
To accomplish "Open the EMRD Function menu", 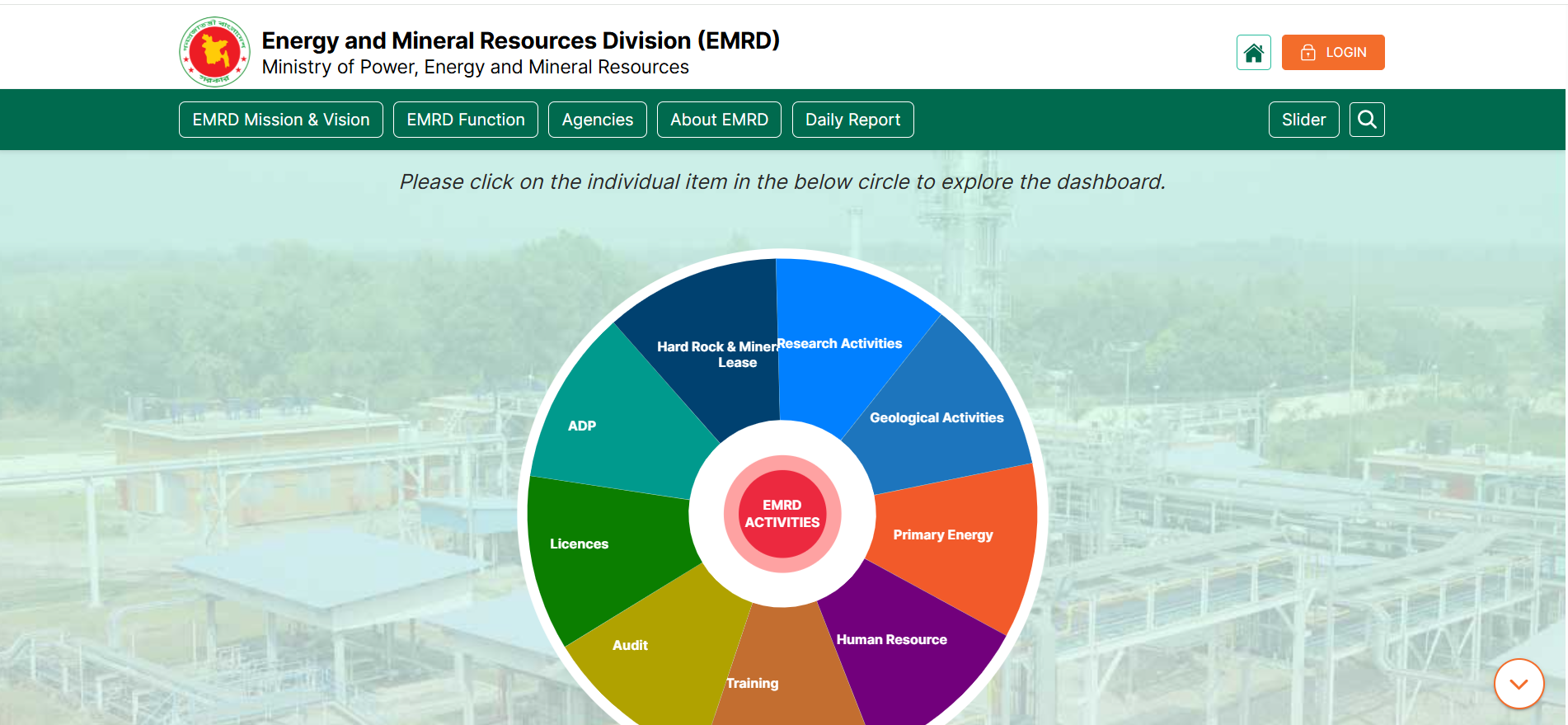I will pos(466,120).
